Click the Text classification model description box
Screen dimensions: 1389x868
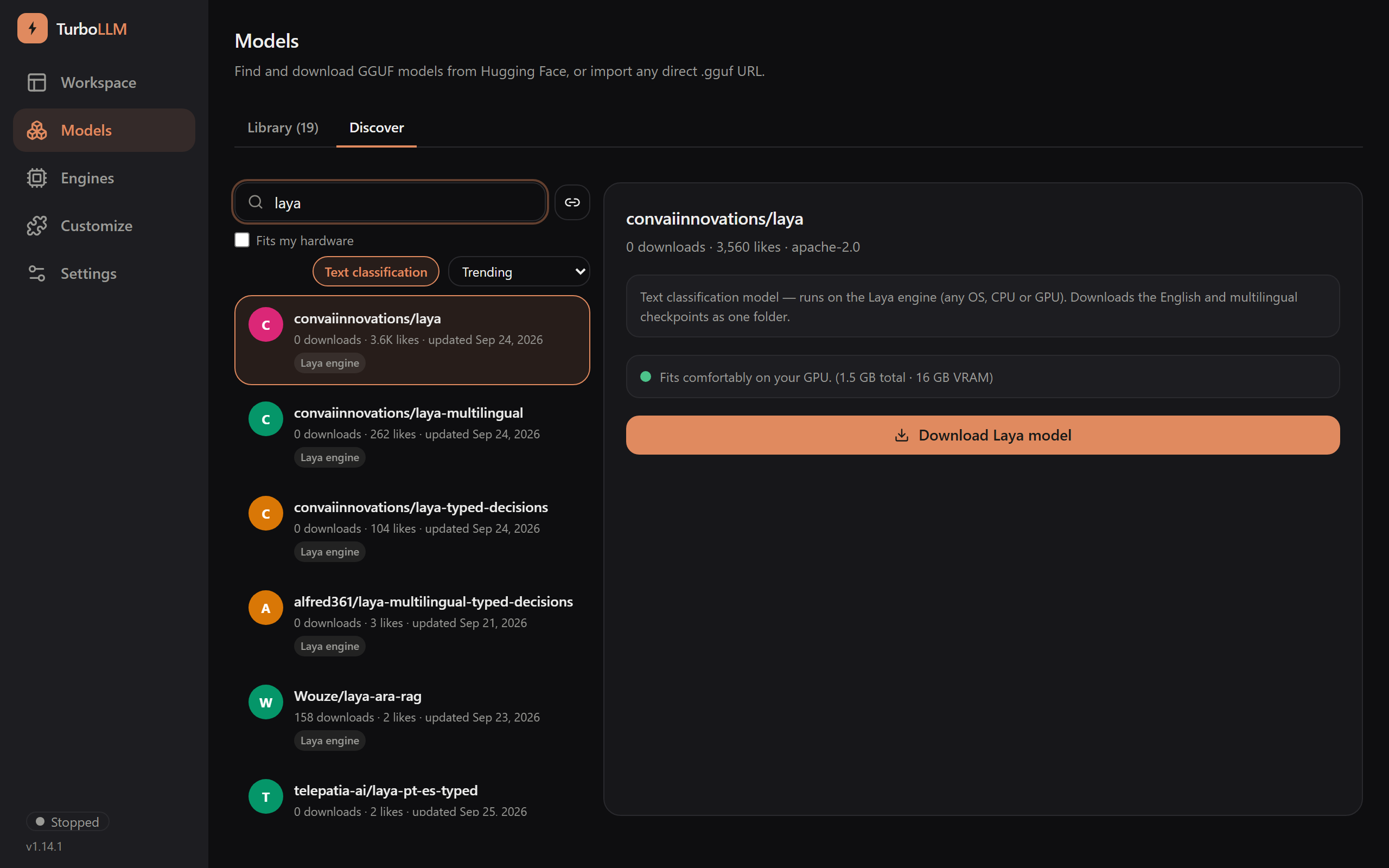click(983, 306)
